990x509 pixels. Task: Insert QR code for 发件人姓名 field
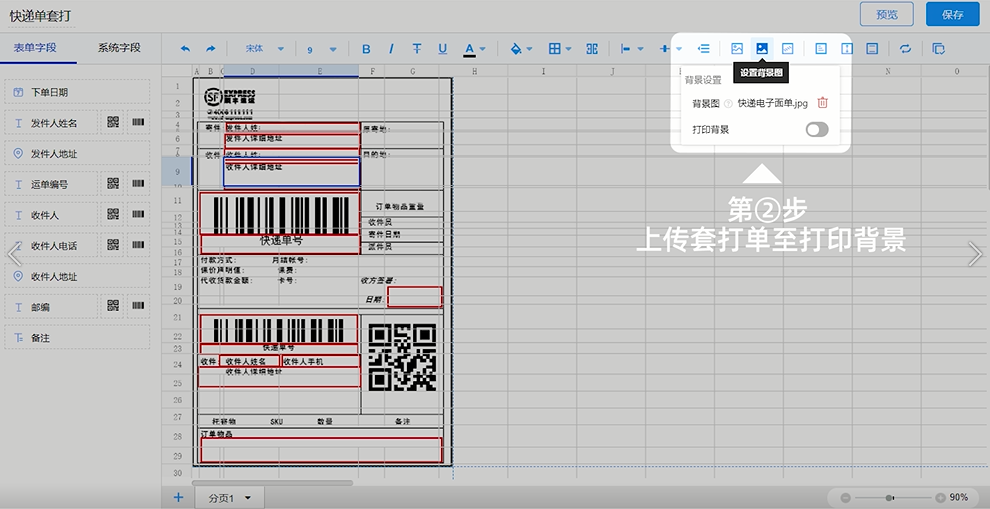[x=113, y=123]
